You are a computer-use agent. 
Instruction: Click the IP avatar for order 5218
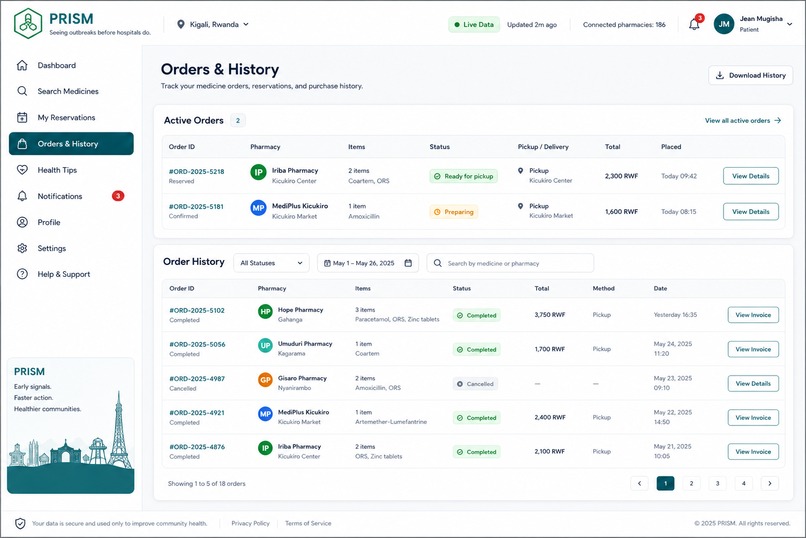click(258, 172)
